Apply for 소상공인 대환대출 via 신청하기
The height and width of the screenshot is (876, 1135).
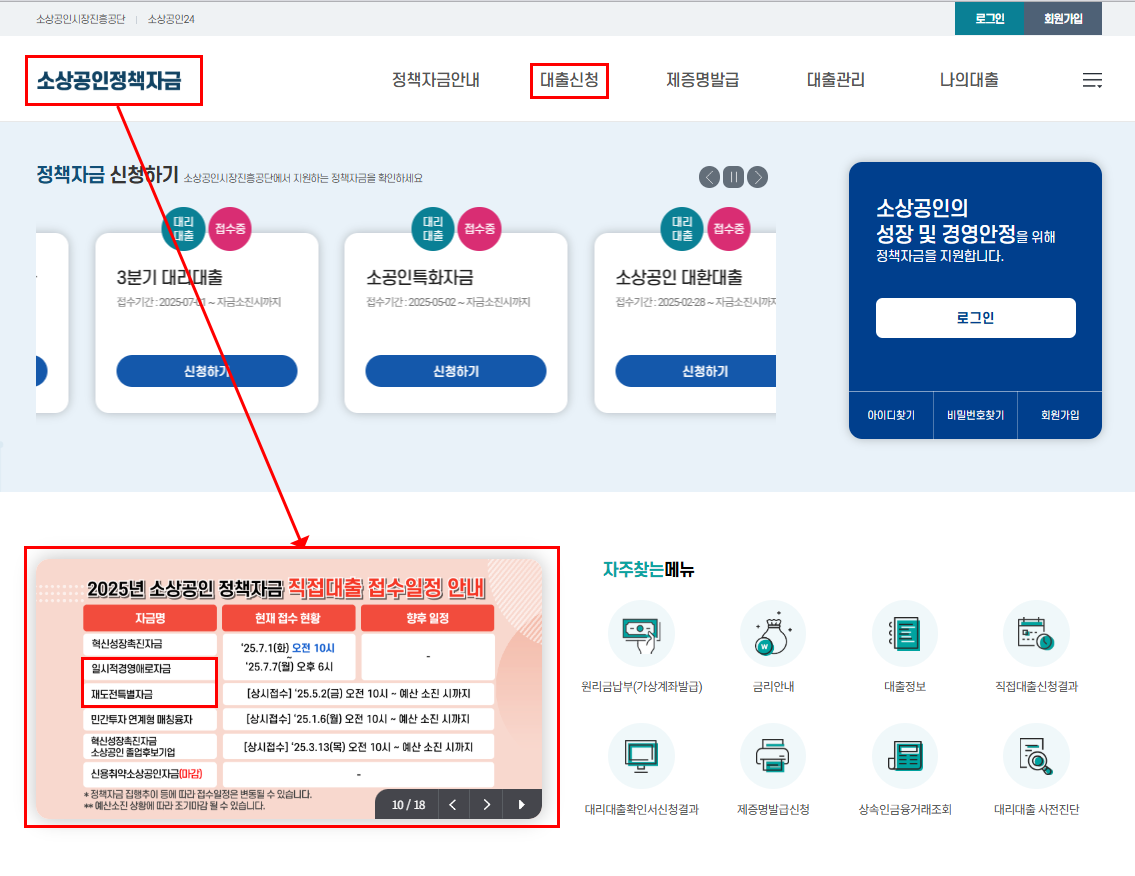(696, 371)
